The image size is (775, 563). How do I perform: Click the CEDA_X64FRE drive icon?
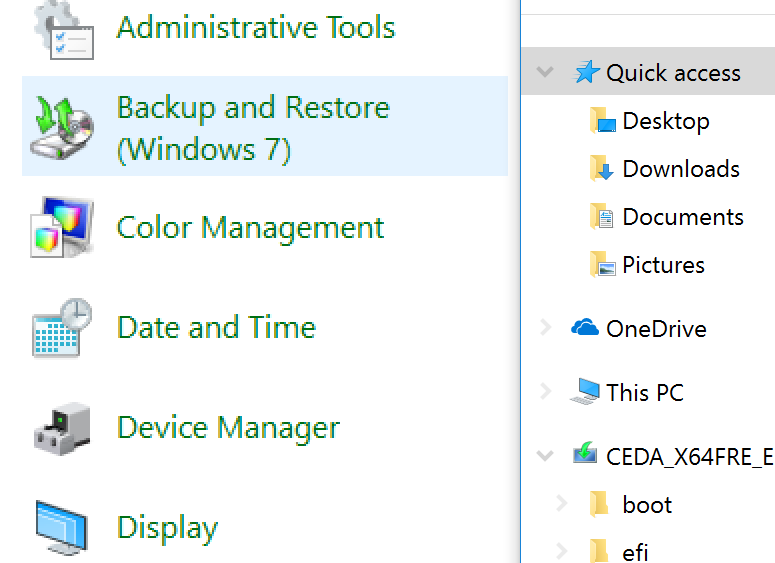585,452
